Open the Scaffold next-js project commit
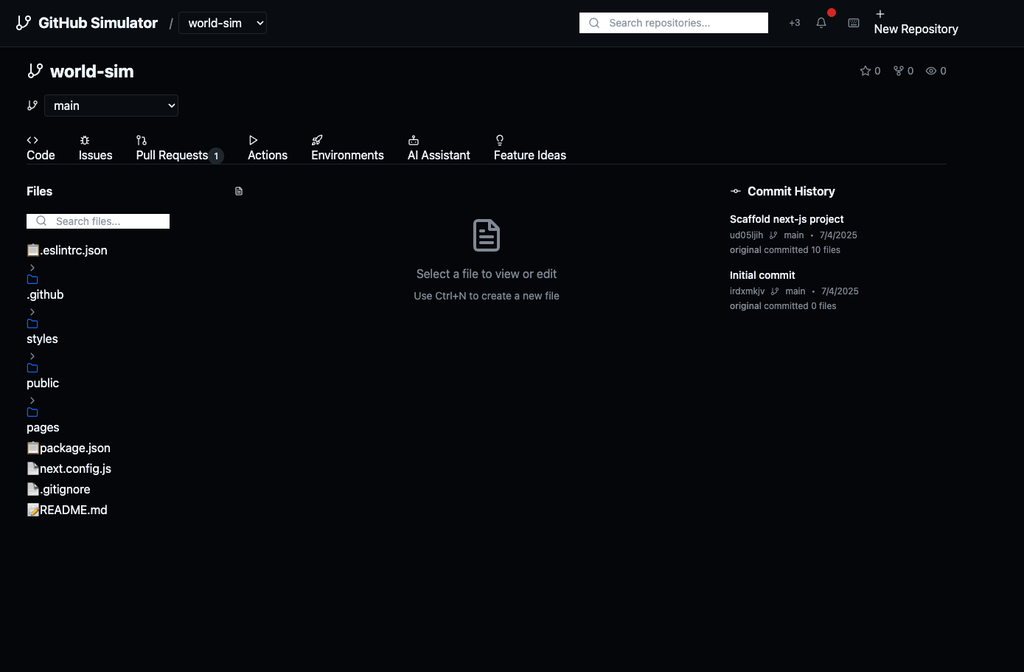 click(x=785, y=219)
